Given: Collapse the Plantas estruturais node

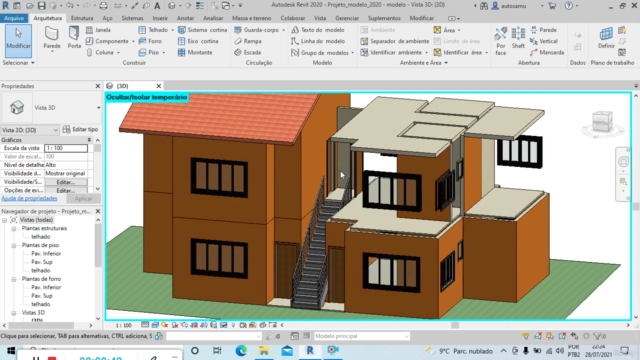Looking at the screenshot, I should [14, 229].
